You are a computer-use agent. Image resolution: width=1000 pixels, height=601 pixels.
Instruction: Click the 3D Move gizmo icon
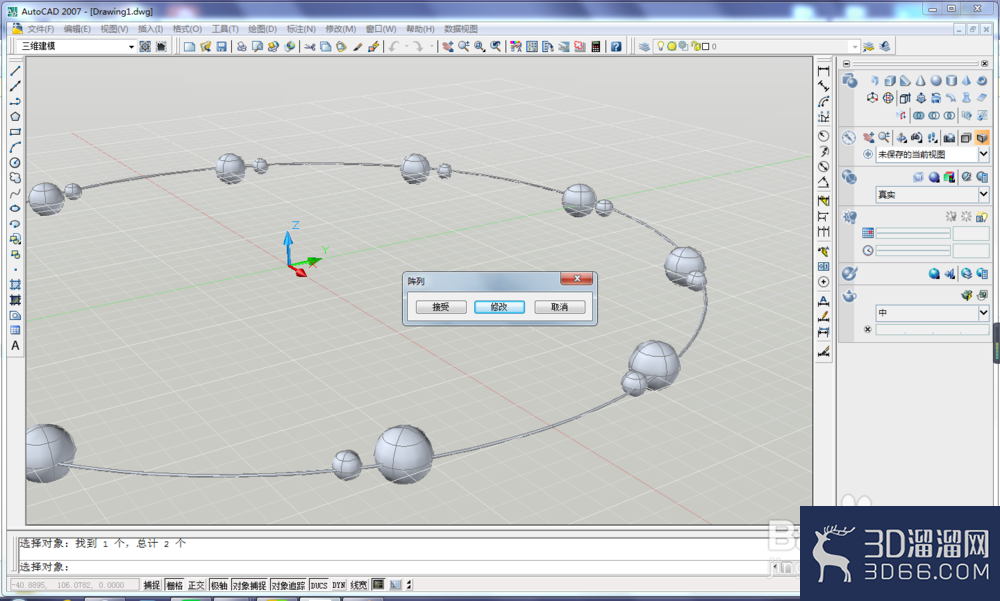[x=872, y=98]
